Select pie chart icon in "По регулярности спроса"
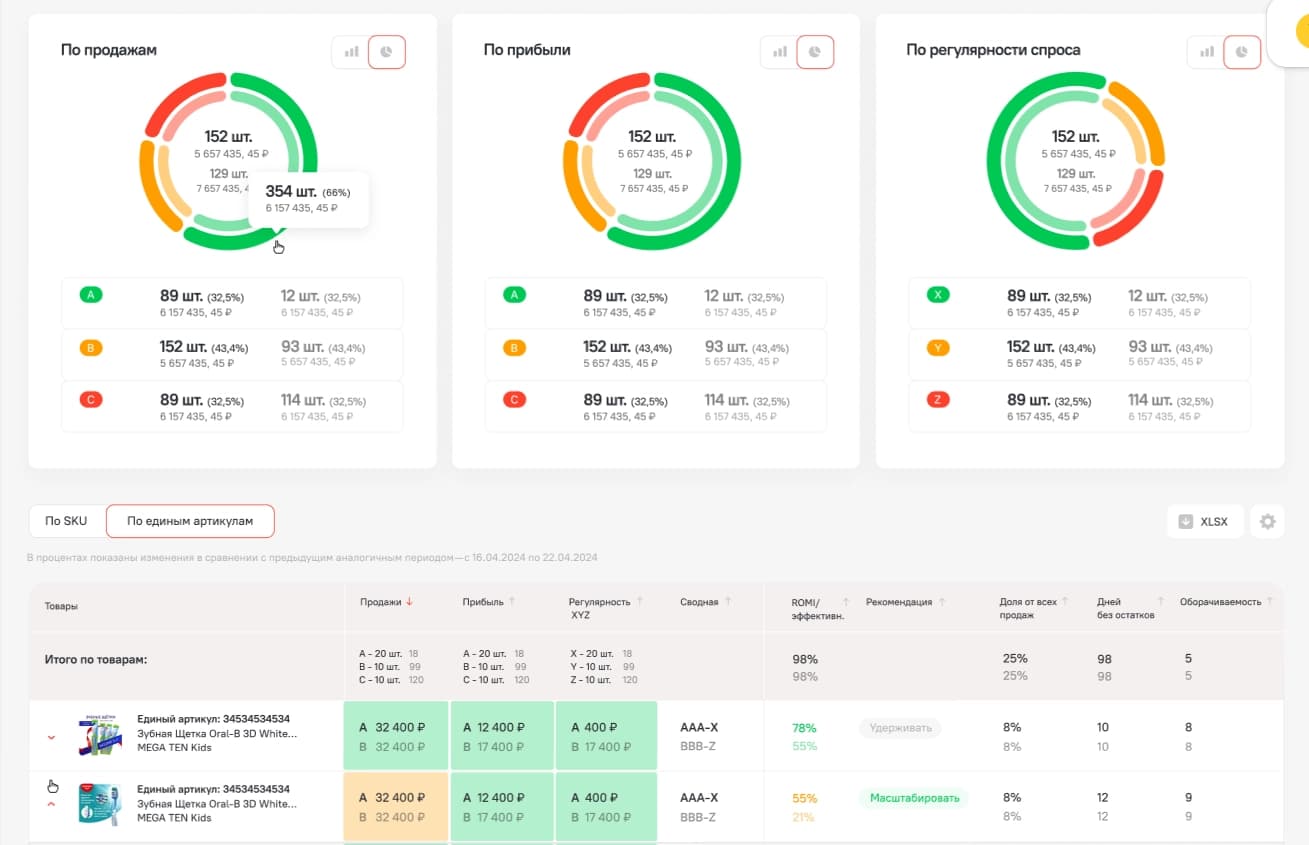Image resolution: width=1309 pixels, height=845 pixels. [1242, 52]
